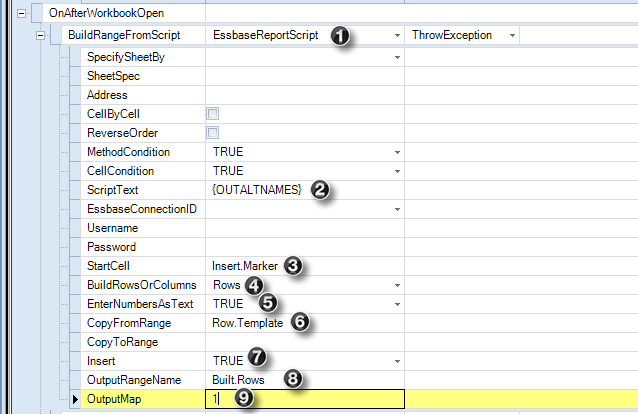Click the empty Address value field

point(305,95)
